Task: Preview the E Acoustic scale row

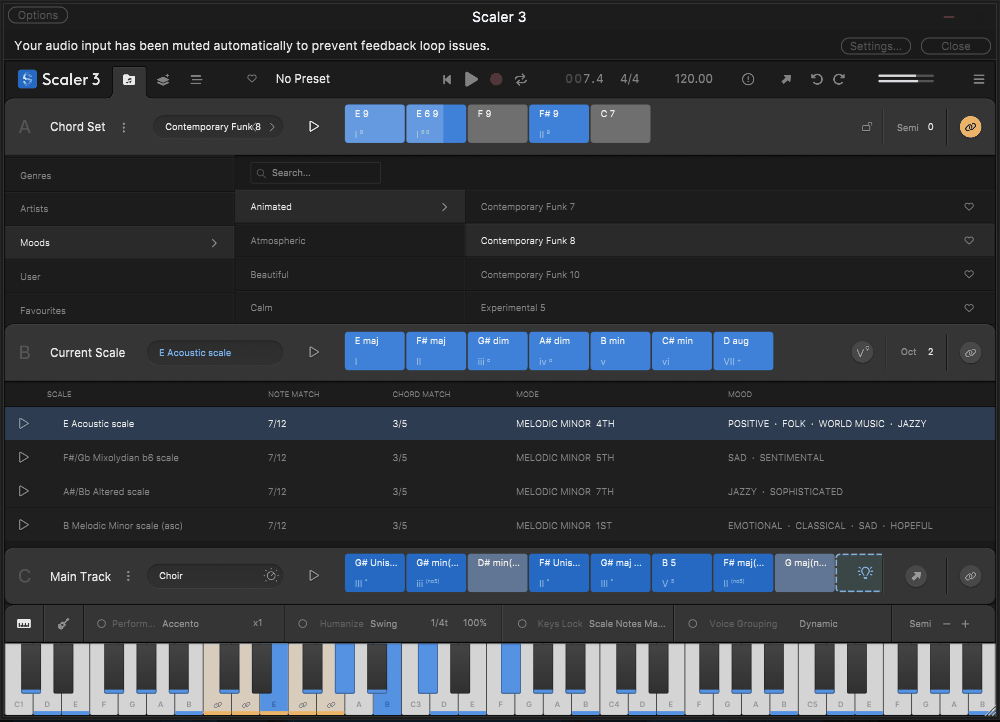Action: [x=24, y=424]
